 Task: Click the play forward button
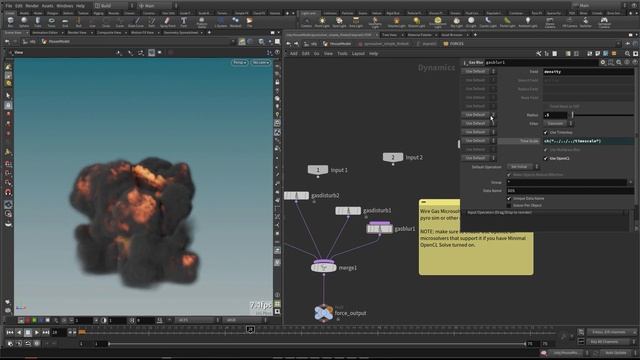[37, 333]
